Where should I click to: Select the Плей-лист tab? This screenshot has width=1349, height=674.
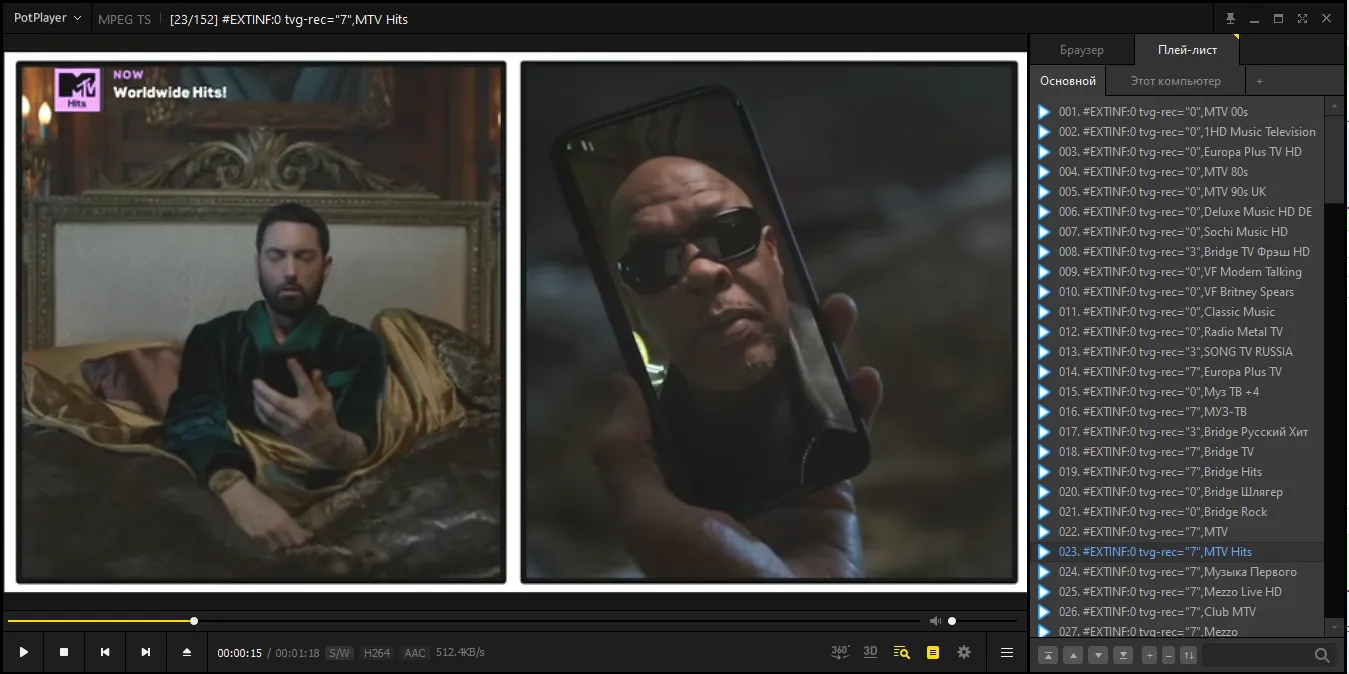click(1187, 50)
